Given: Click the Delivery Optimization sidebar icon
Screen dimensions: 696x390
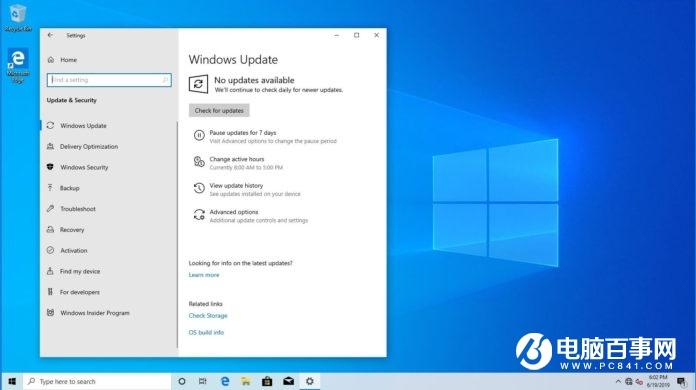Looking at the screenshot, I should [x=51, y=146].
